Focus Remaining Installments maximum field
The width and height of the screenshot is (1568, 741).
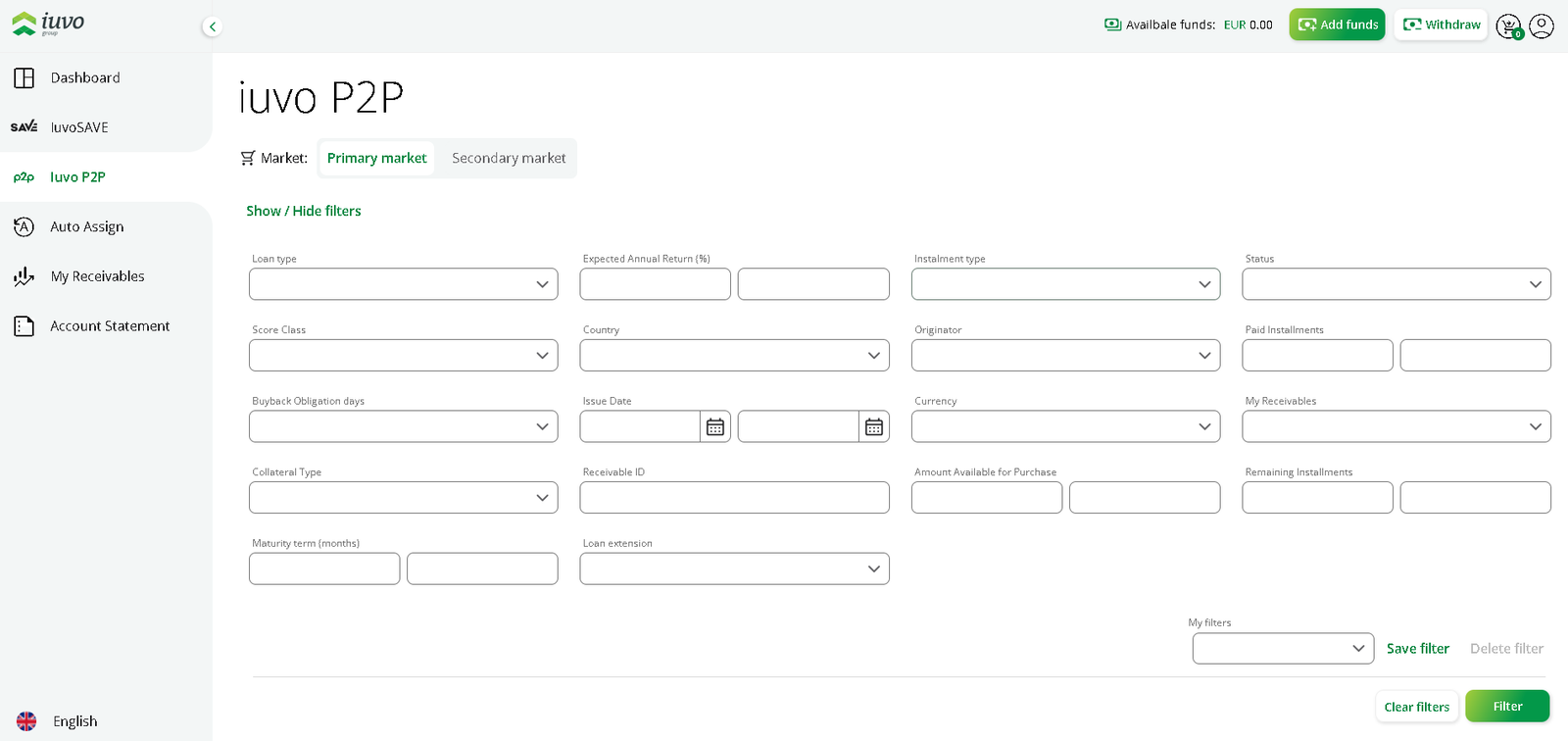1476,497
